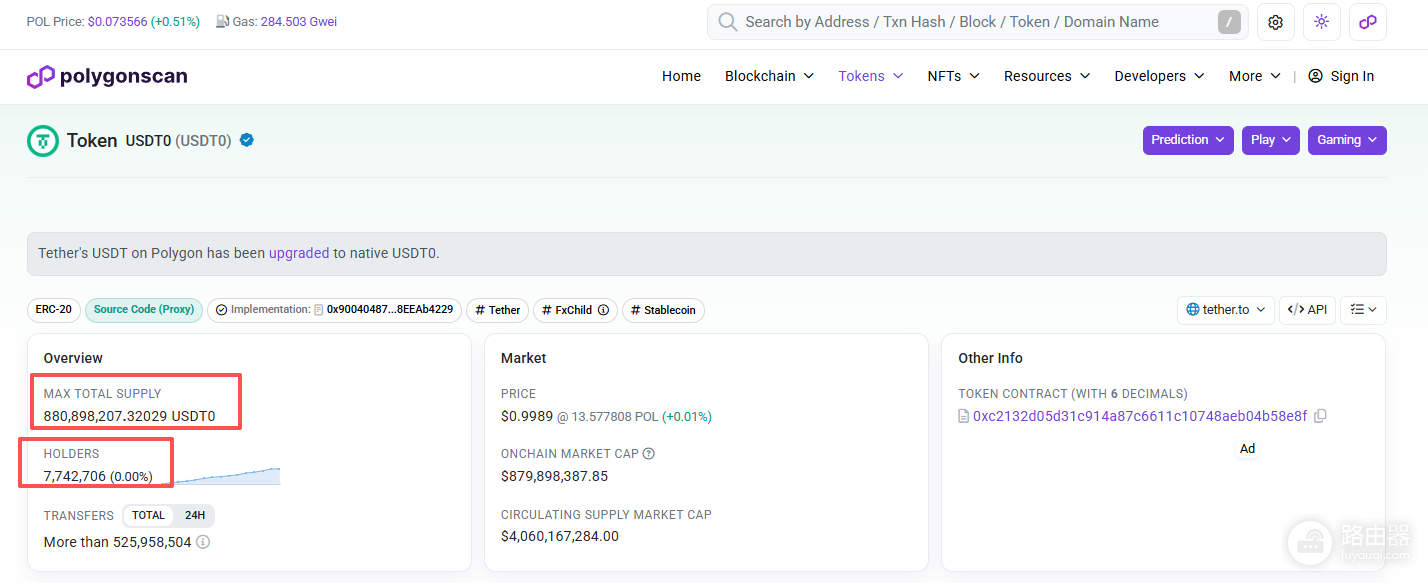Click the FxChild hashtag label
The height and width of the screenshot is (583, 1428).
coord(575,310)
